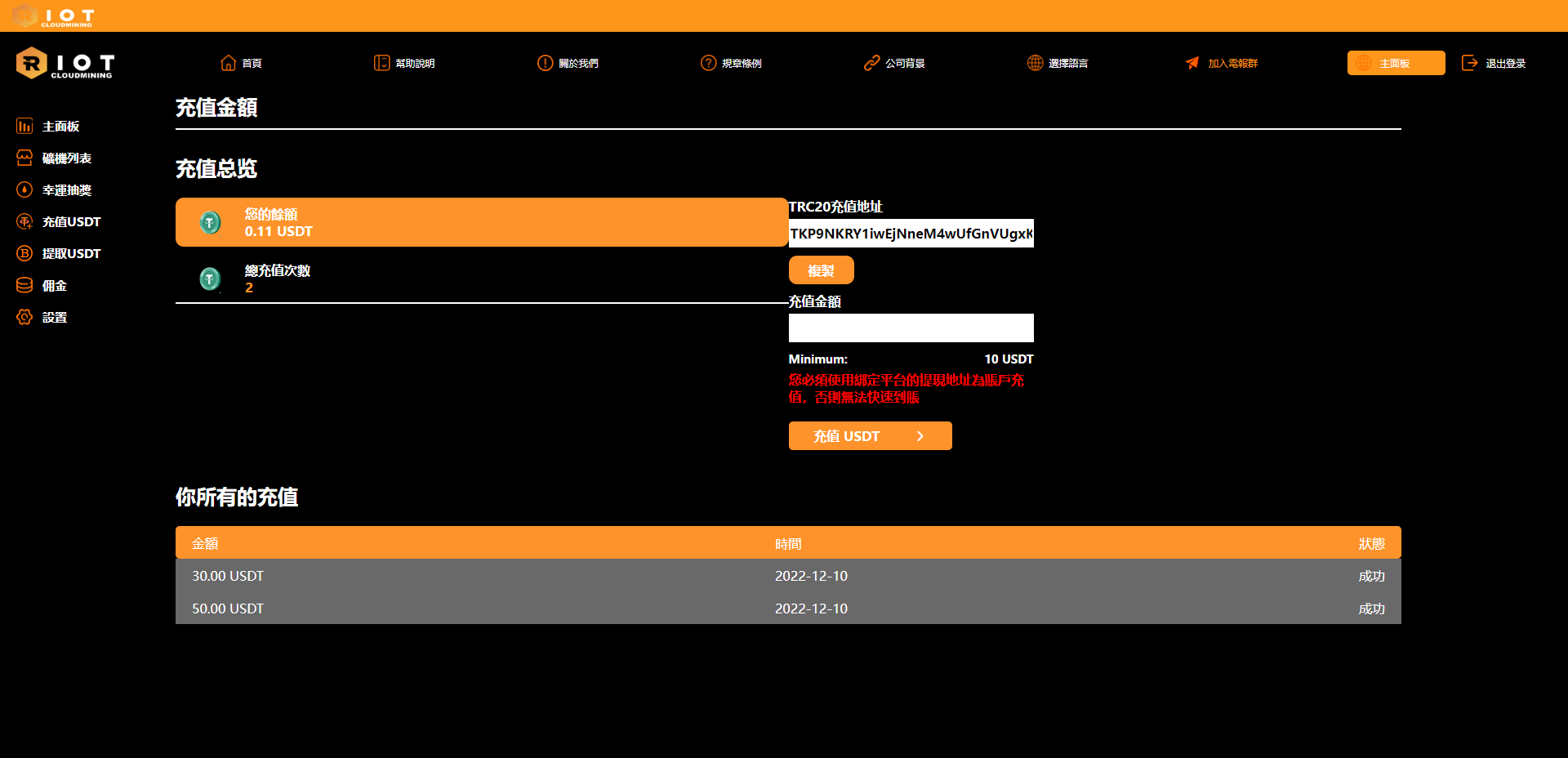Screen dimensions: 1568x758
Task: Open 設置 settings in sidebar
Action: [54, 318]
